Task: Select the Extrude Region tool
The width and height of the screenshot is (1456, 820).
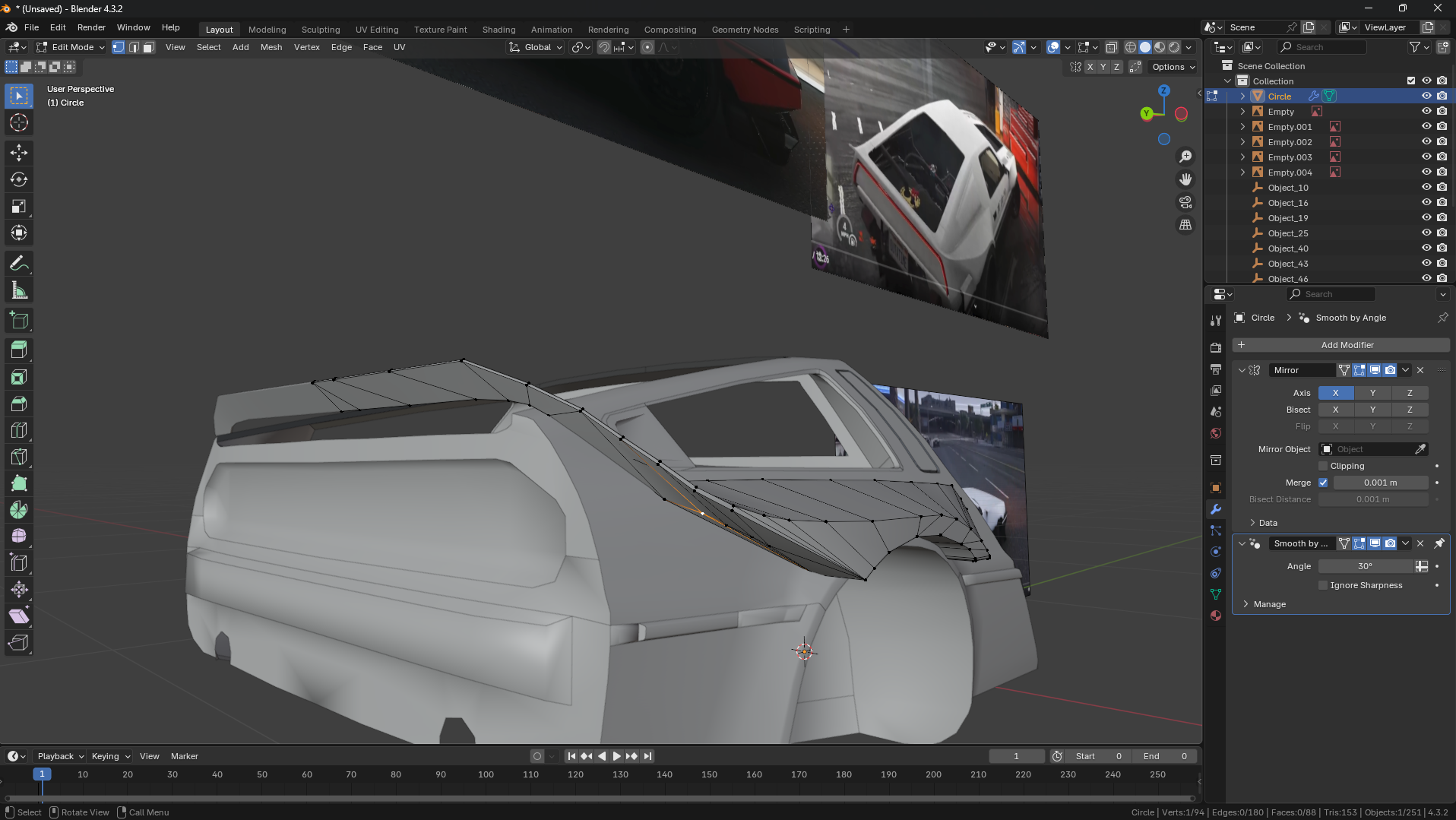Action: tap(19, 350)
